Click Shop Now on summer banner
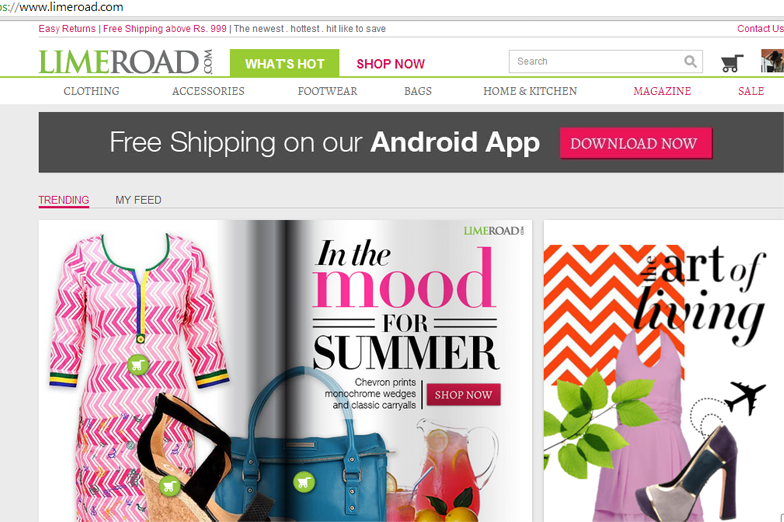 464,395
